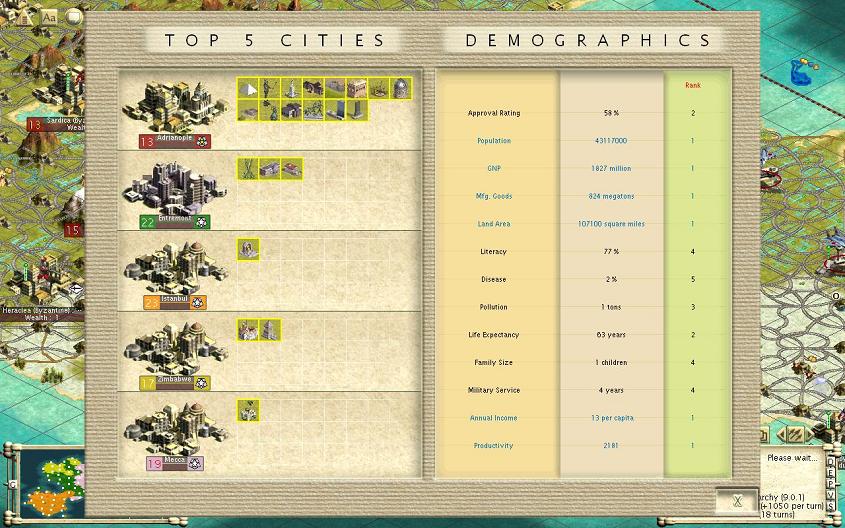This screenshot has width=845, height=528.
Task: Click the 'Productivity' demographics label
Action: pyautogui.click(x=494, y=446)
